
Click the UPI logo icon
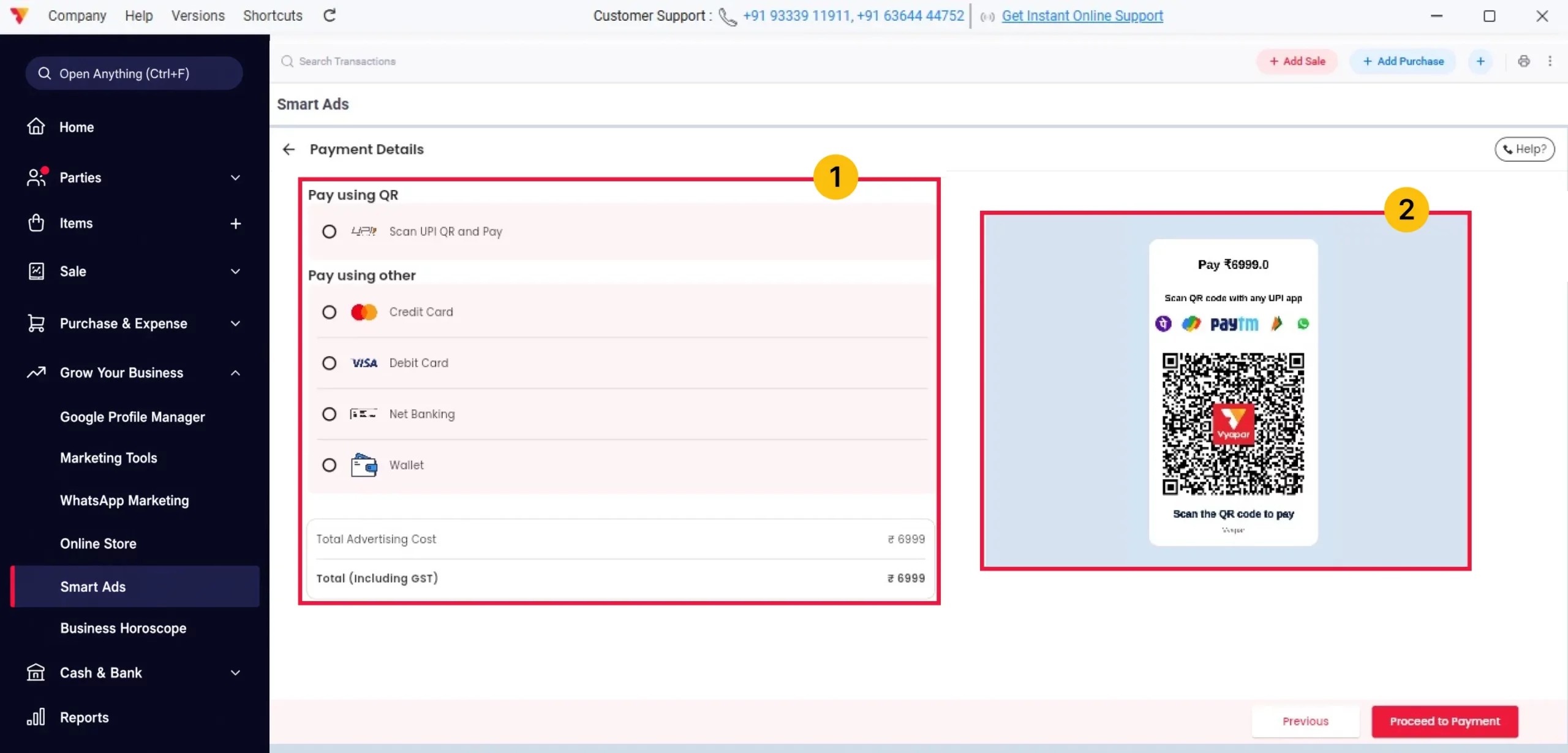click(x=364, y=231)
